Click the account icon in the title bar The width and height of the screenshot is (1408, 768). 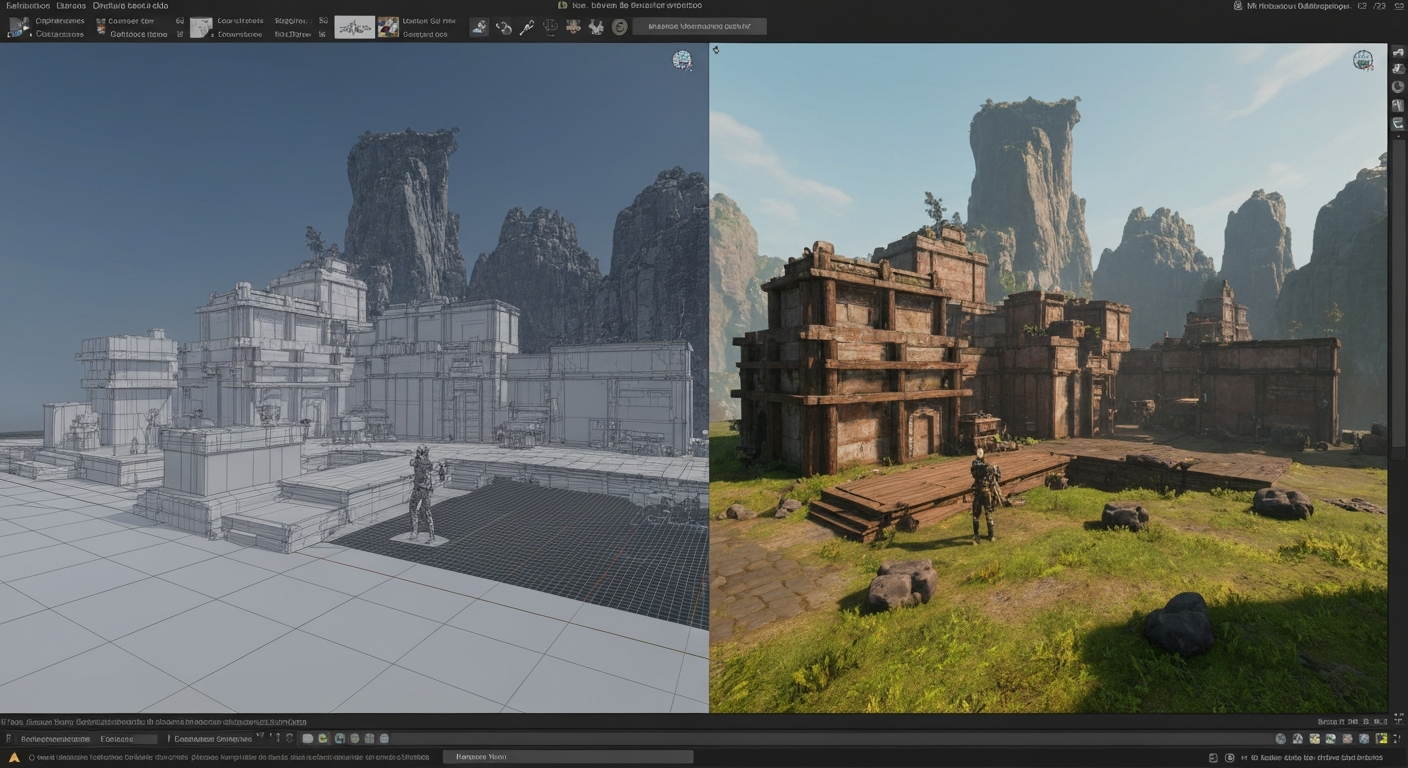click(x=1237, y=6)
